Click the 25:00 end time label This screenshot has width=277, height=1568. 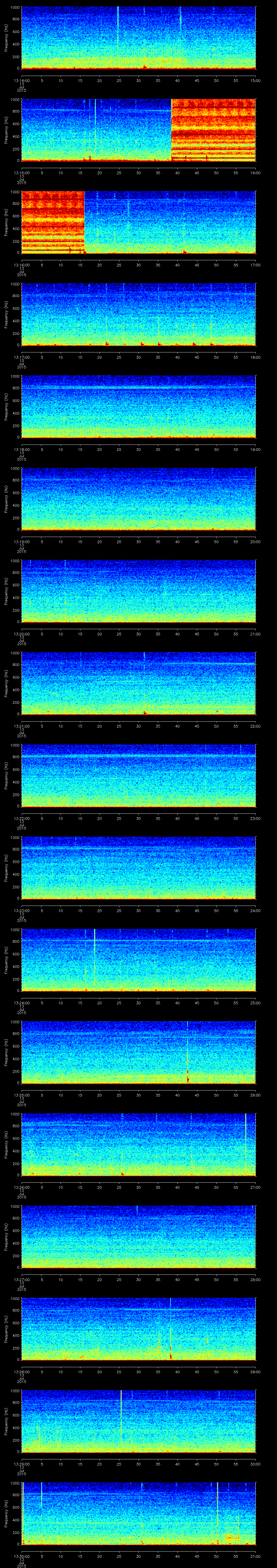(255, 1003)
